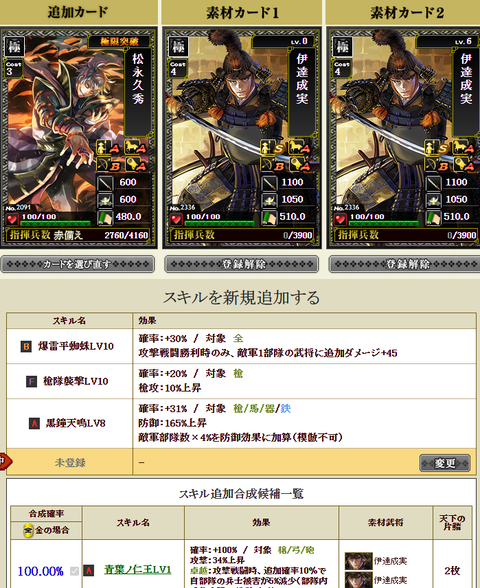
Task: Click 登録解除 under 素材カード2
Action: click(x=404, y=264)
